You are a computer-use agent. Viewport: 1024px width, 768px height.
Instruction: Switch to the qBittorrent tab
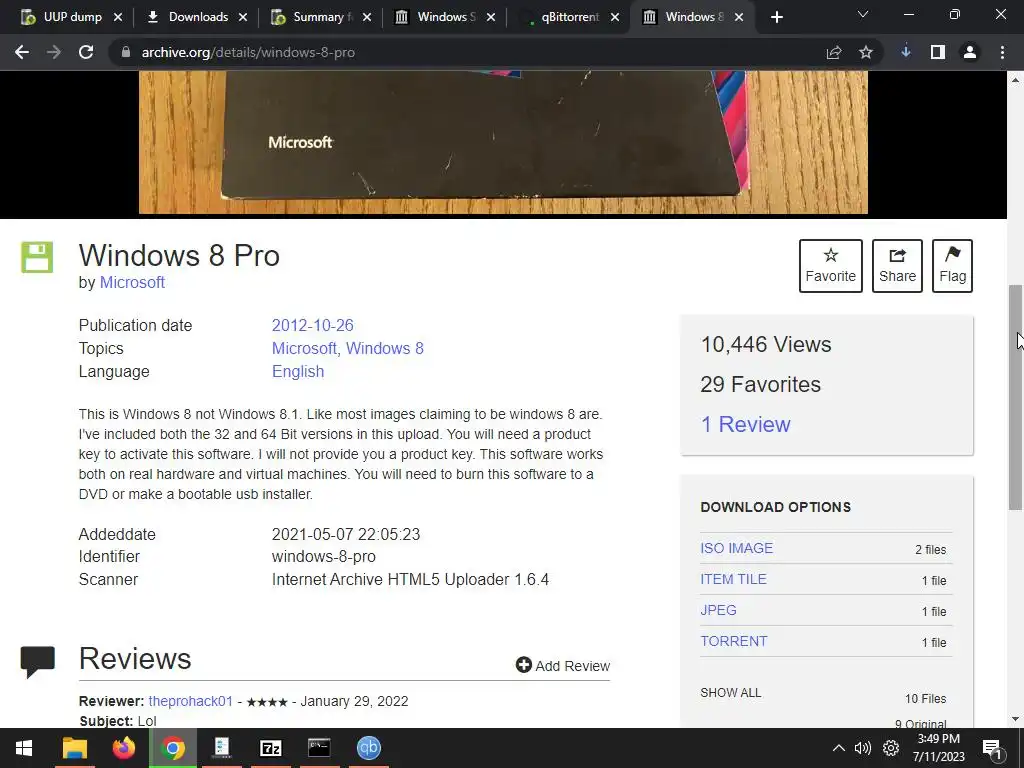pos(569,17)
